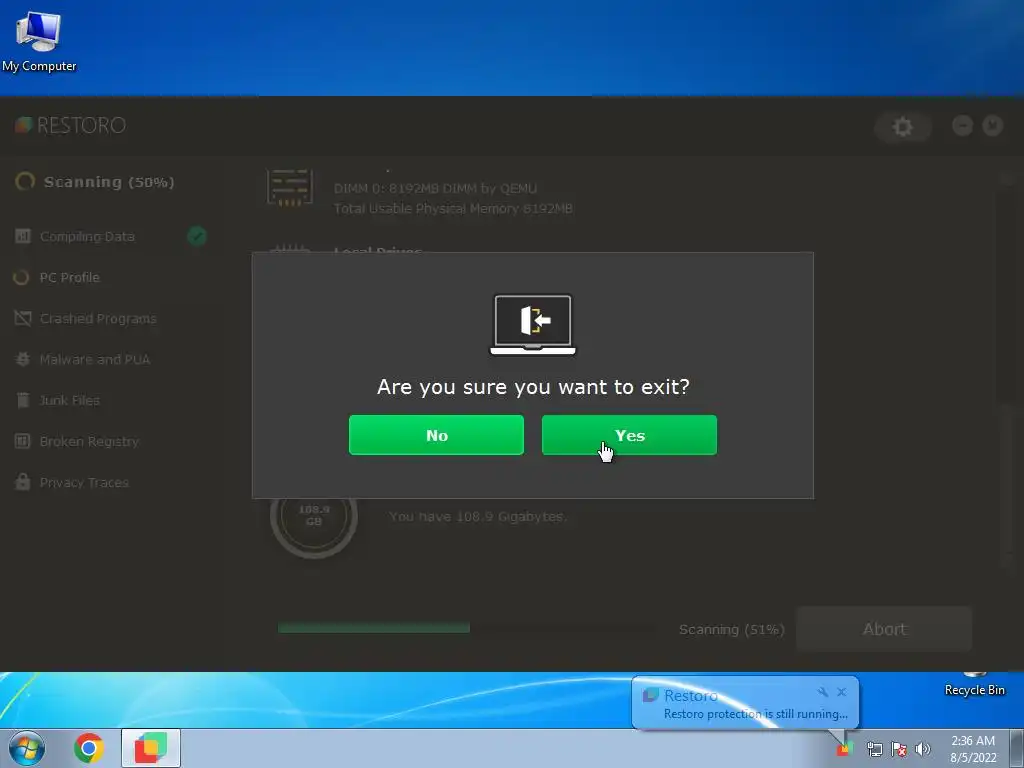The height and width of the screenshot is (768, 1024).
Task: Open My Computer desktop icon
Action: click(x=39, y=40)
